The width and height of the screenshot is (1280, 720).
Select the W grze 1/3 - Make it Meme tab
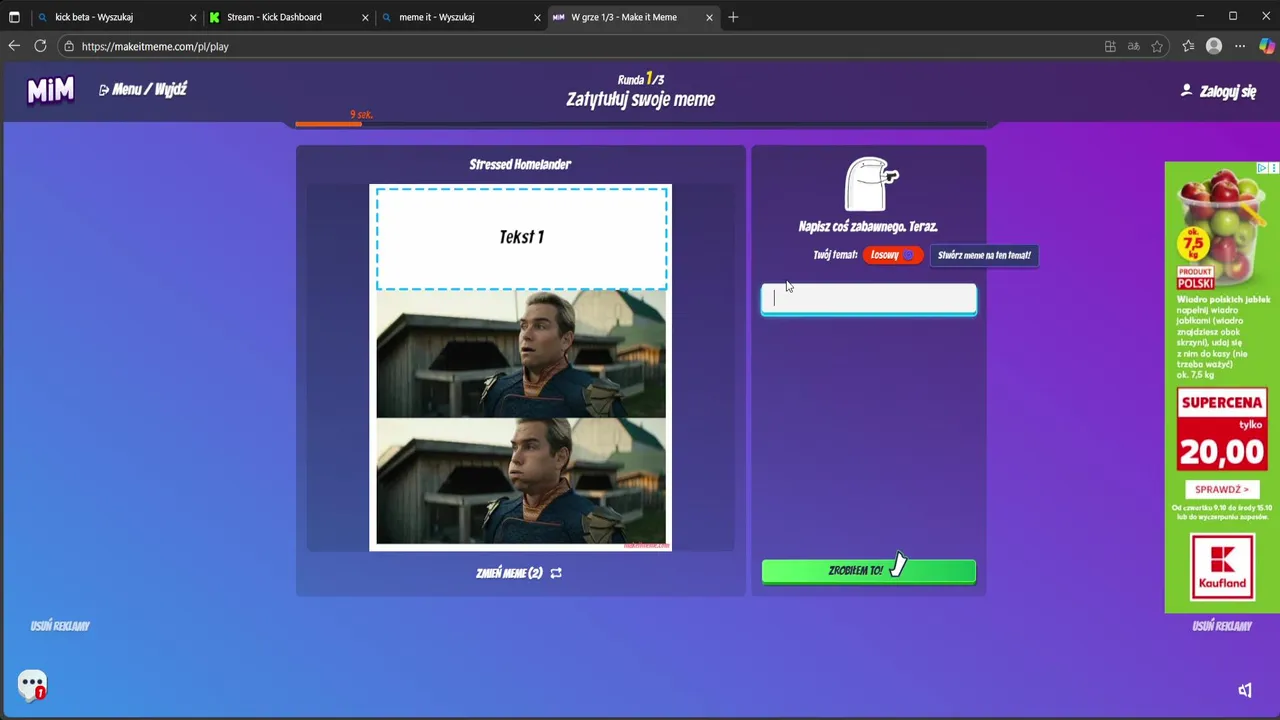click(633, 17)
